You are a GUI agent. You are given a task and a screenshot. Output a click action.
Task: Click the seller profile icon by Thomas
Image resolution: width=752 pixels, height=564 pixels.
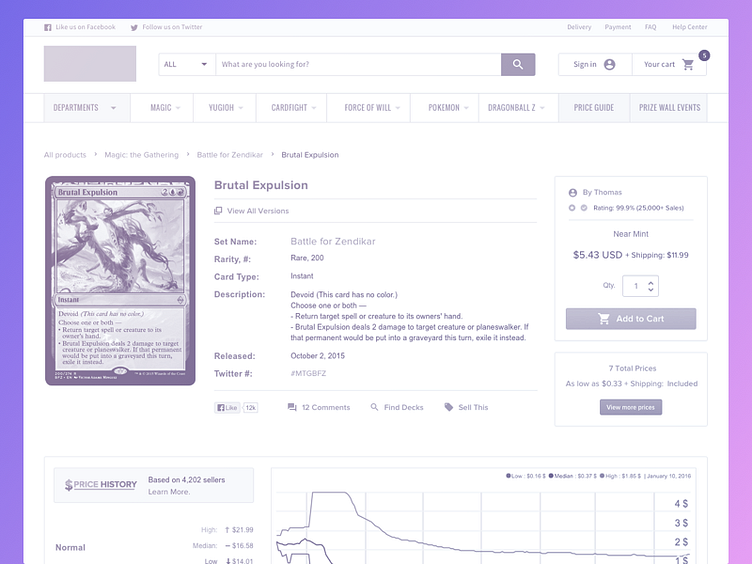[x=573, y=192]
